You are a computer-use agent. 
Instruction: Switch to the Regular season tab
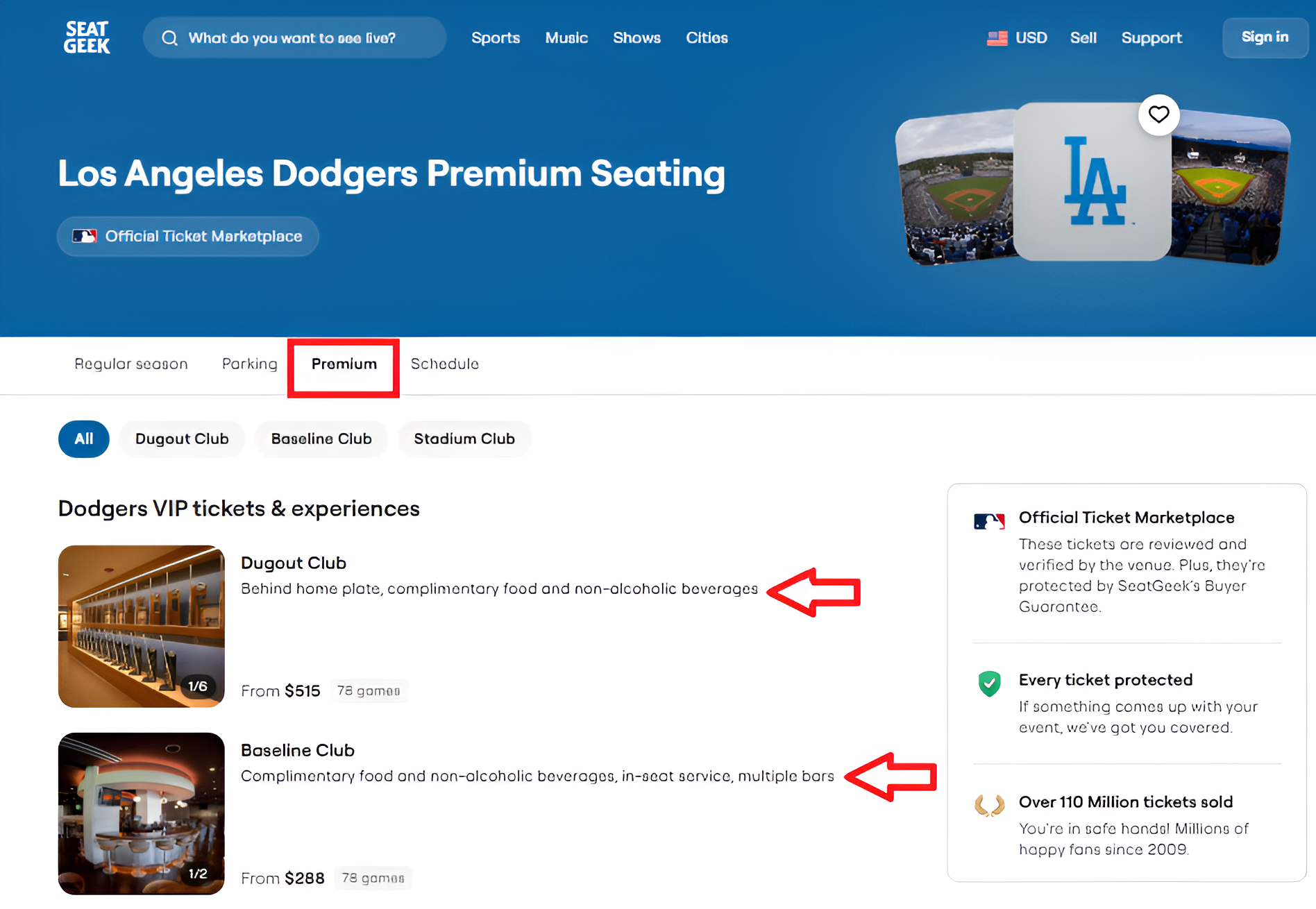(131, 364)
